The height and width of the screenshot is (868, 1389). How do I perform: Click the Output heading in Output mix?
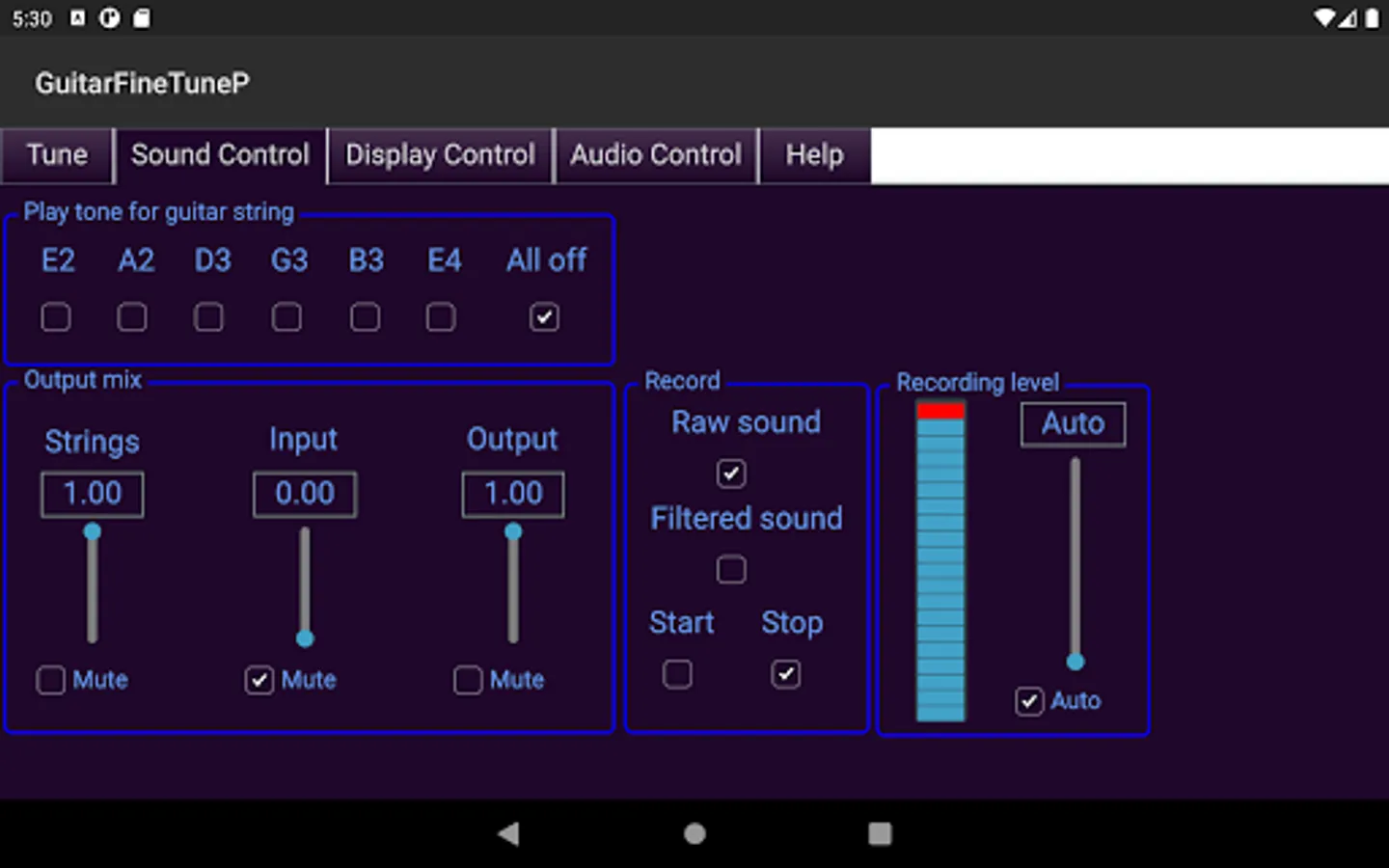coord(512,440)
